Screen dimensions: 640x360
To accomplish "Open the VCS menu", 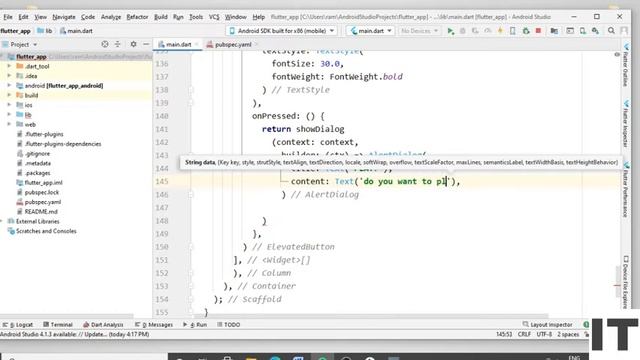I will (214, 17).
